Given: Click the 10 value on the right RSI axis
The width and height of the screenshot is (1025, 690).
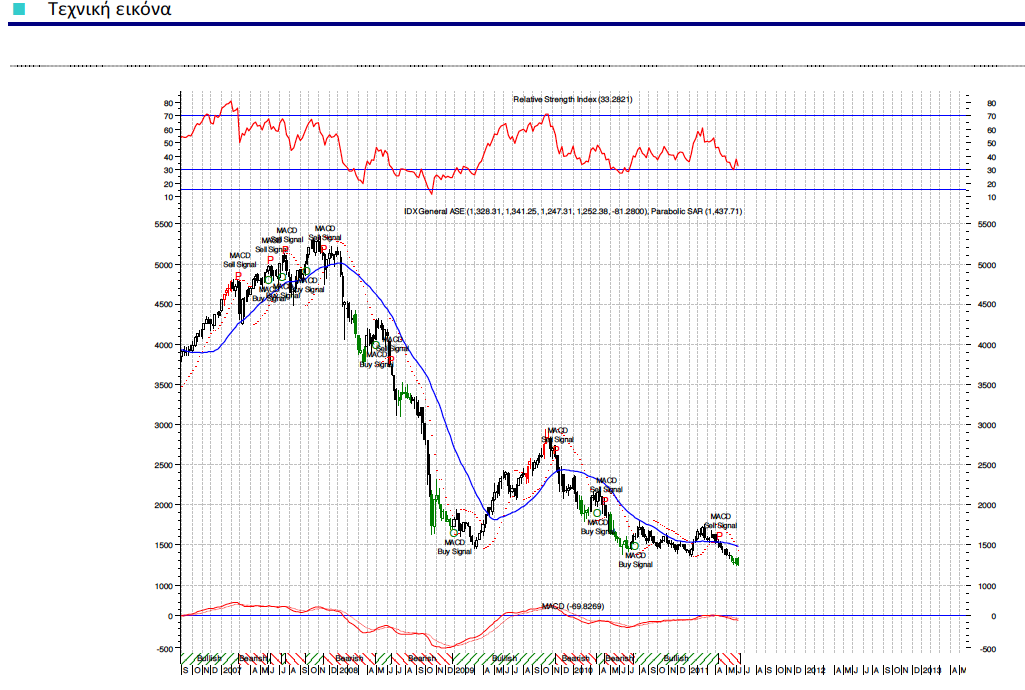Looking at the screenshot, I should 992,197.
